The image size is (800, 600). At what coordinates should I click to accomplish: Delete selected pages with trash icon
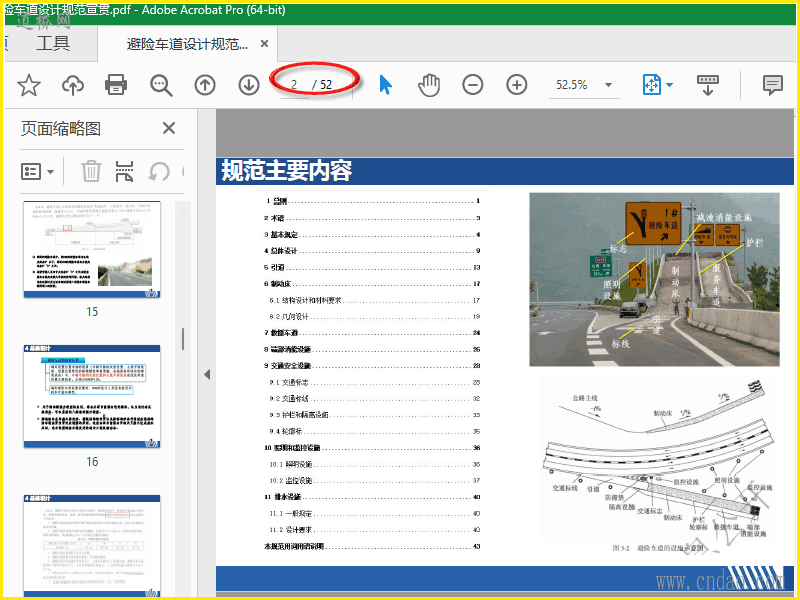pyautogui.click(x=91, y=171)
